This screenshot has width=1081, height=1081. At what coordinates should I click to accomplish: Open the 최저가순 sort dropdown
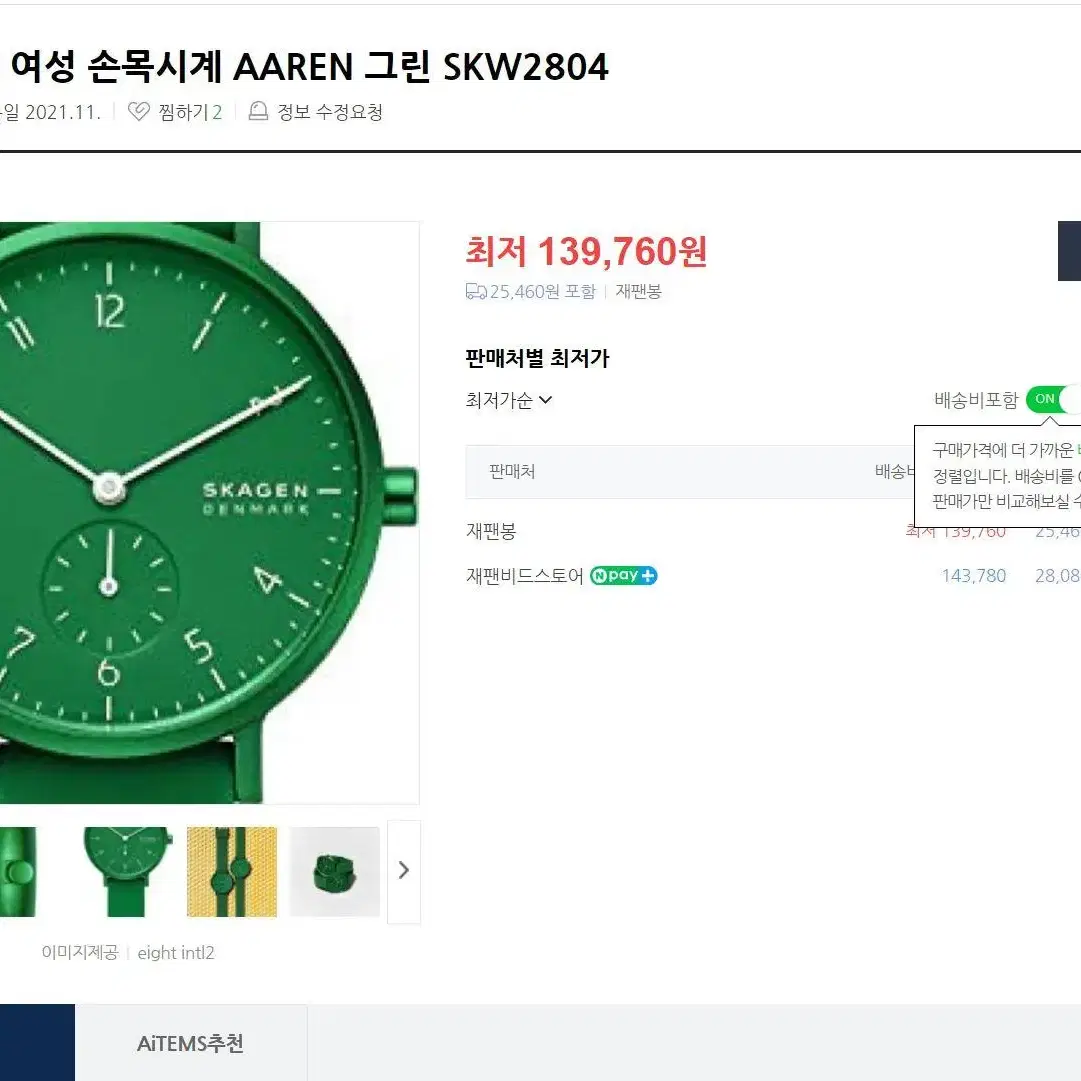[509, 400]
